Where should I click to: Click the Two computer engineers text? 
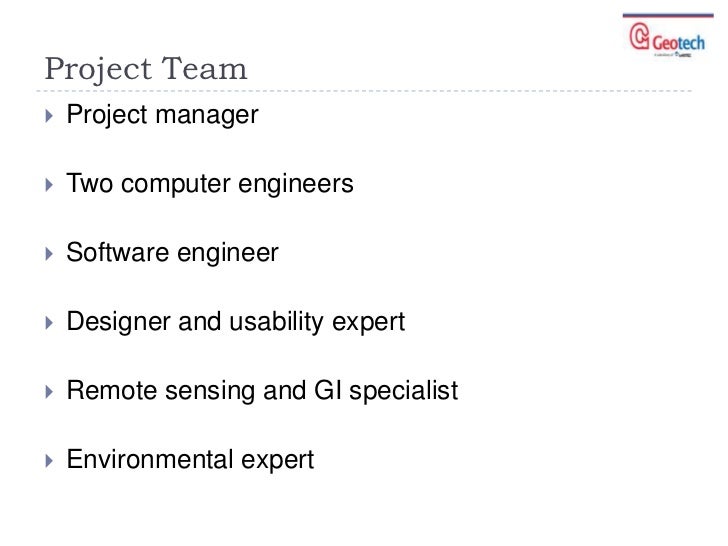(210, 183)
